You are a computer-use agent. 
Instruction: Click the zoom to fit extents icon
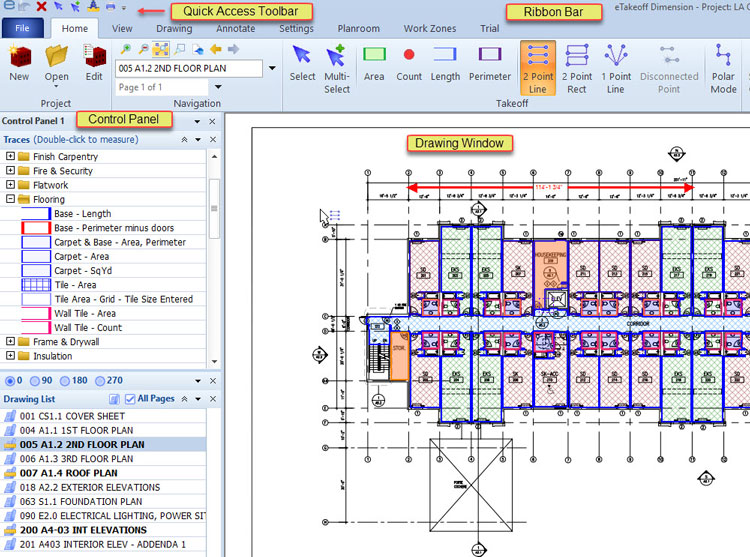tap(161, 49)
